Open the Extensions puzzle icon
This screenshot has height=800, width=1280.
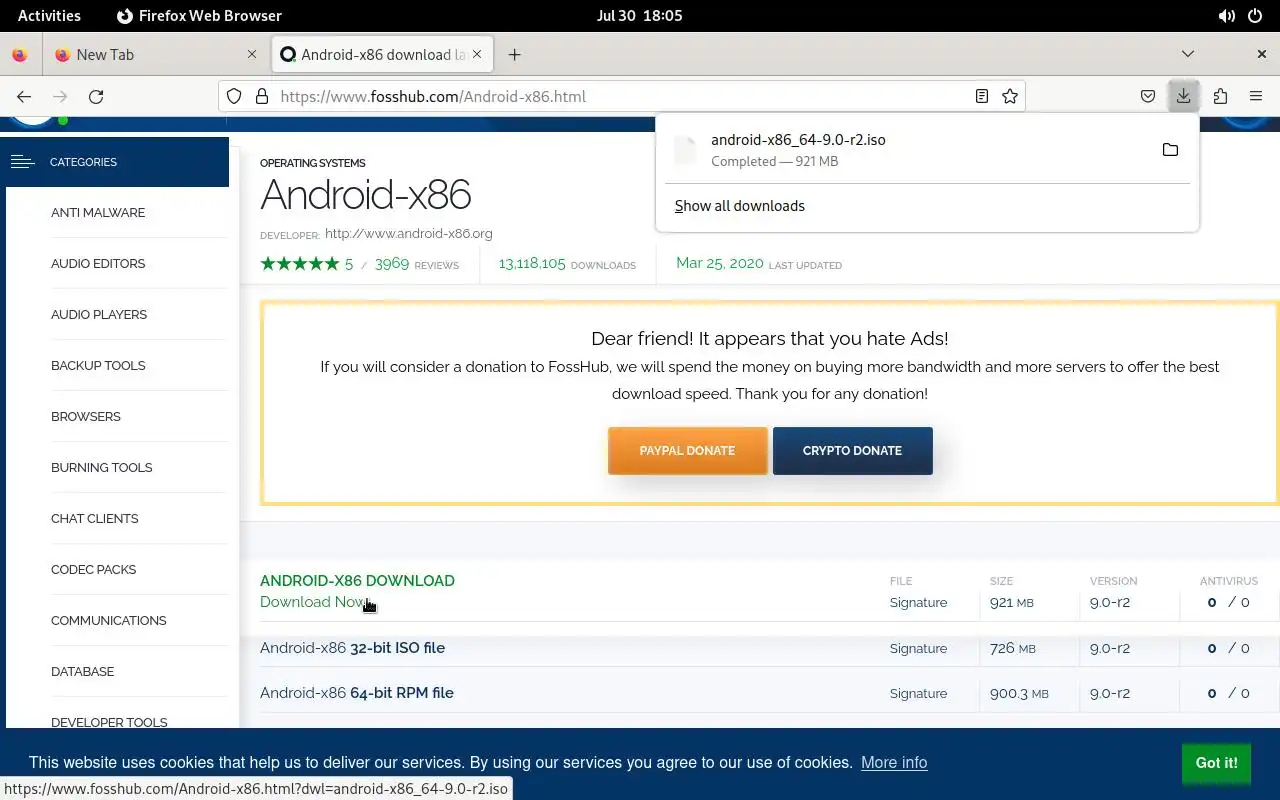click(1220, 96)
